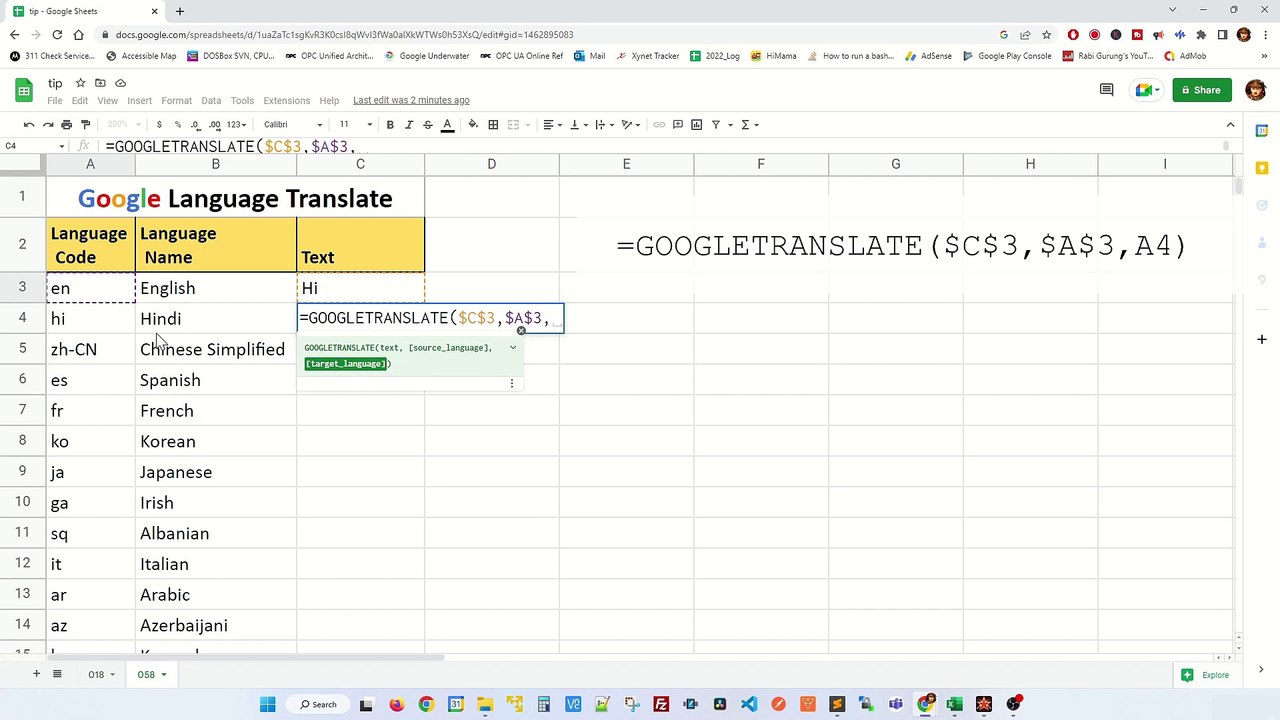The image size is (1280, 720).
Task: Open formula help three-dot options
Action: 512,383
